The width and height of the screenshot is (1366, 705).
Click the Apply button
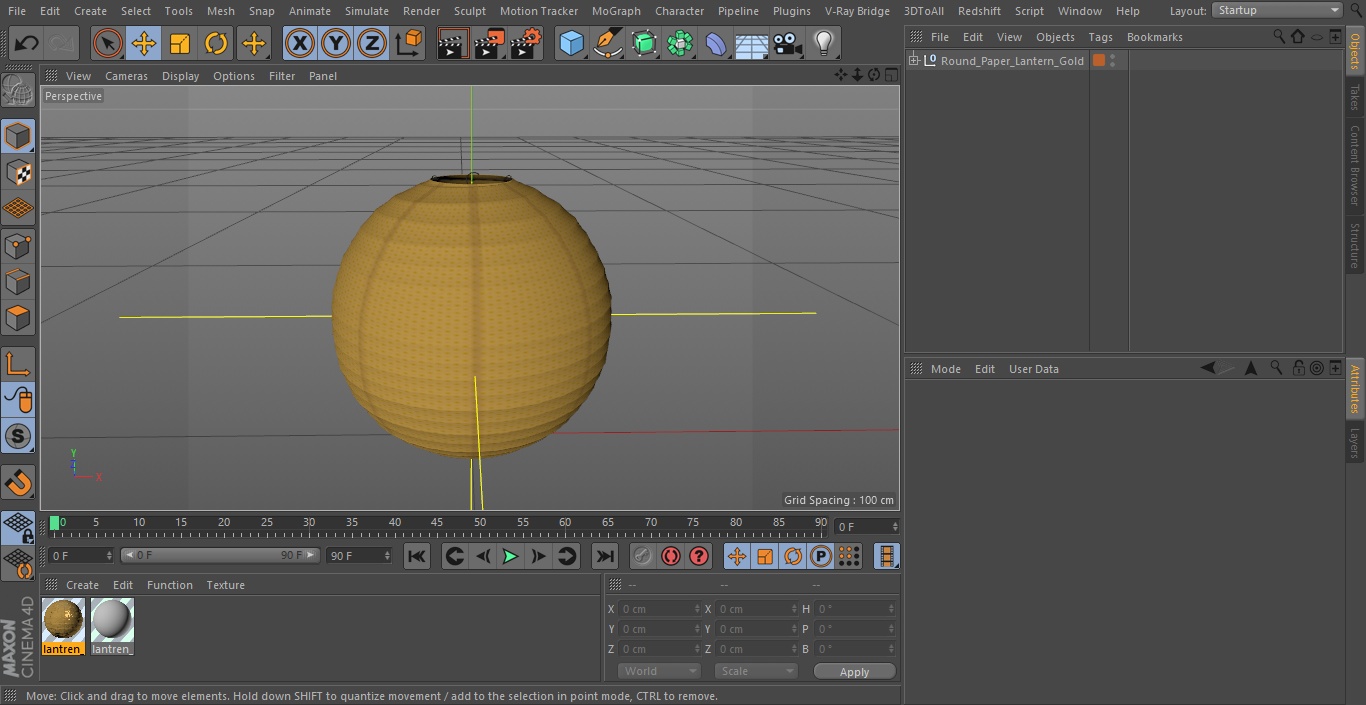click(854, 672)
